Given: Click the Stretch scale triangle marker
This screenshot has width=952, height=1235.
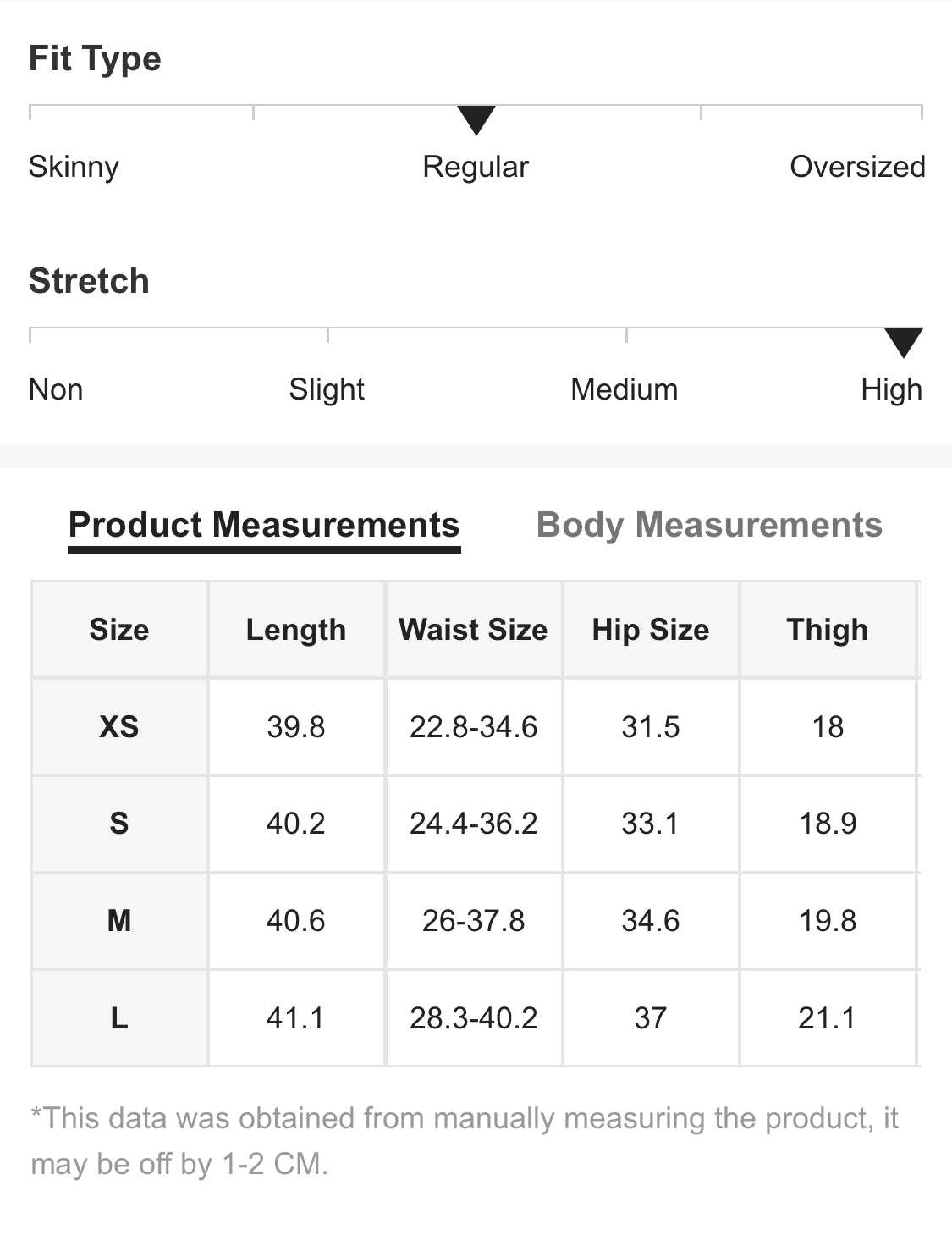Looking at the screenshot, I should click(x=903, y=342).
